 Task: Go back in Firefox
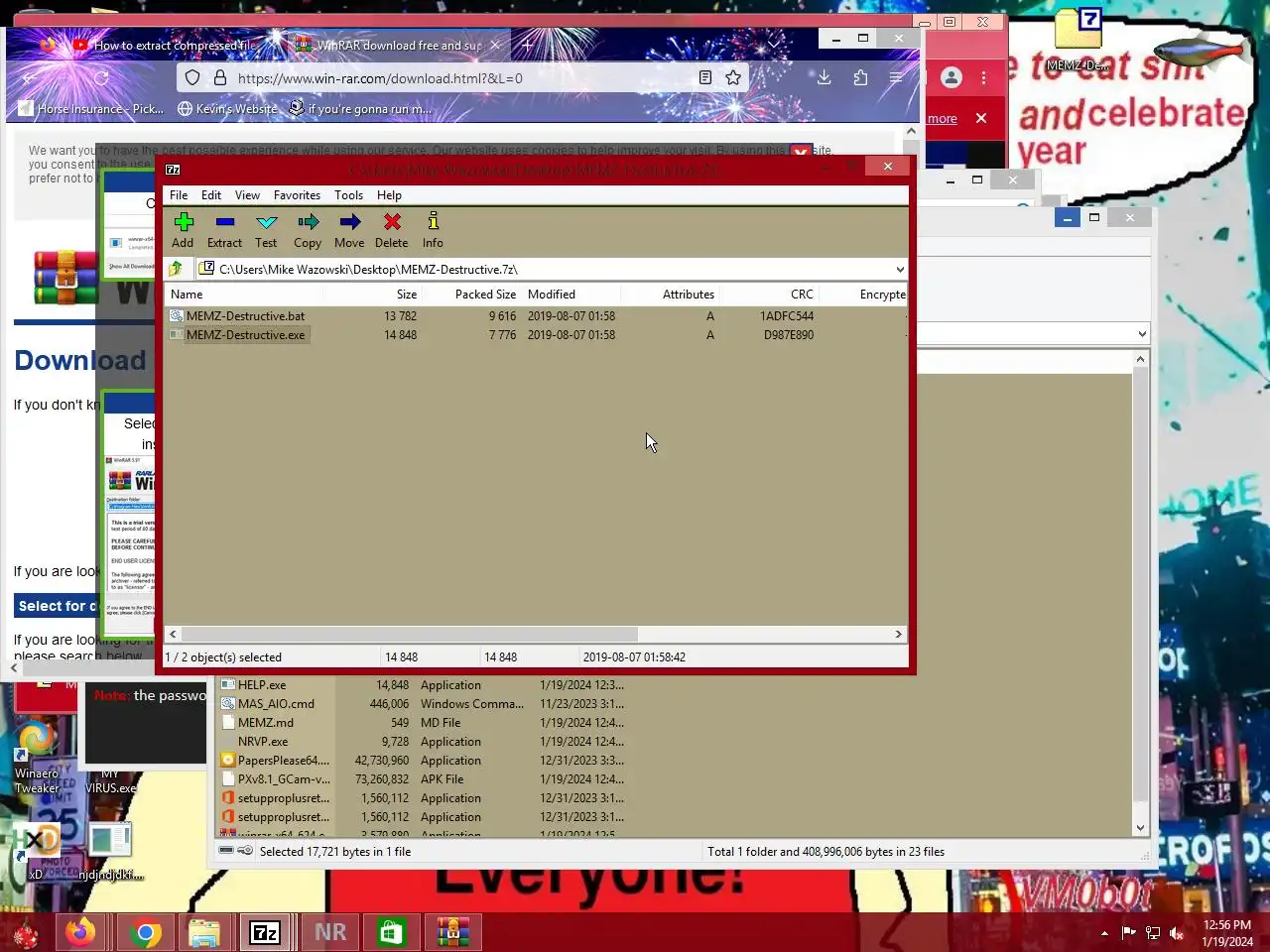pyautogui.click(x=30, y=78)
